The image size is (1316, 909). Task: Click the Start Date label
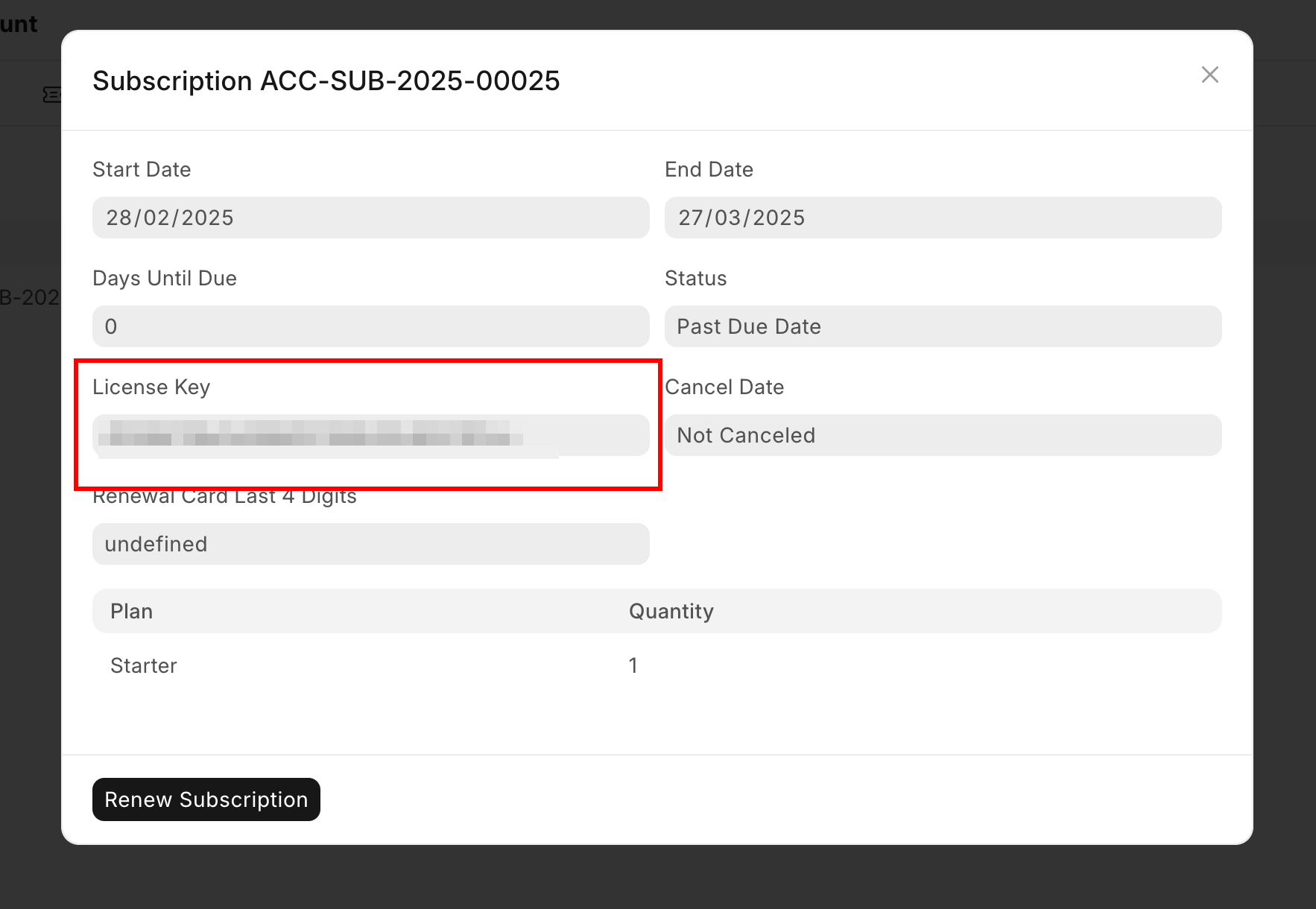[142, 170]
